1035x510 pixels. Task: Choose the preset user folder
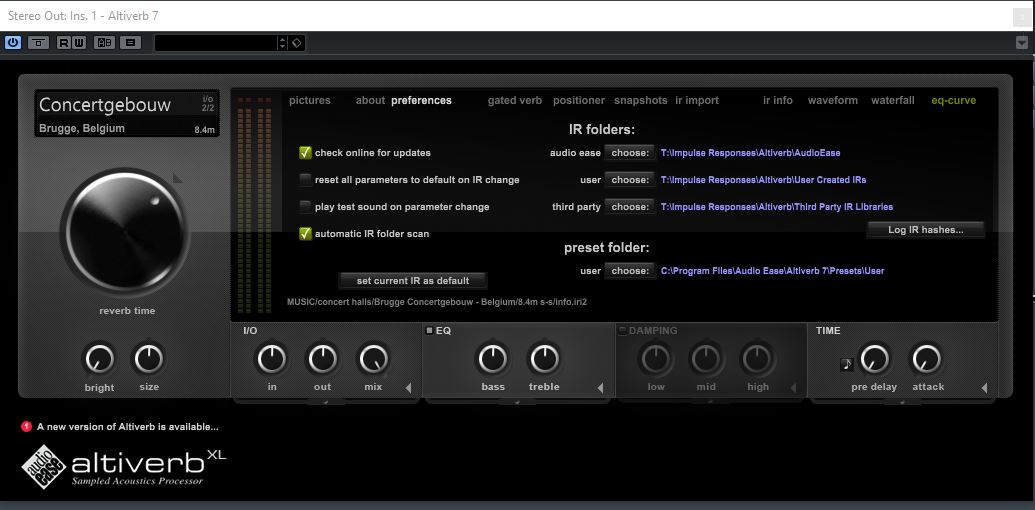click(x=630, y=271)
